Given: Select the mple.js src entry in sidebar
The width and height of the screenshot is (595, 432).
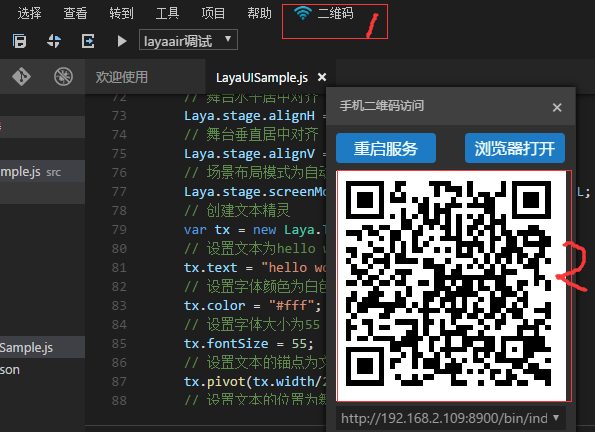Looking at the screenshot, I should point(42,172).
